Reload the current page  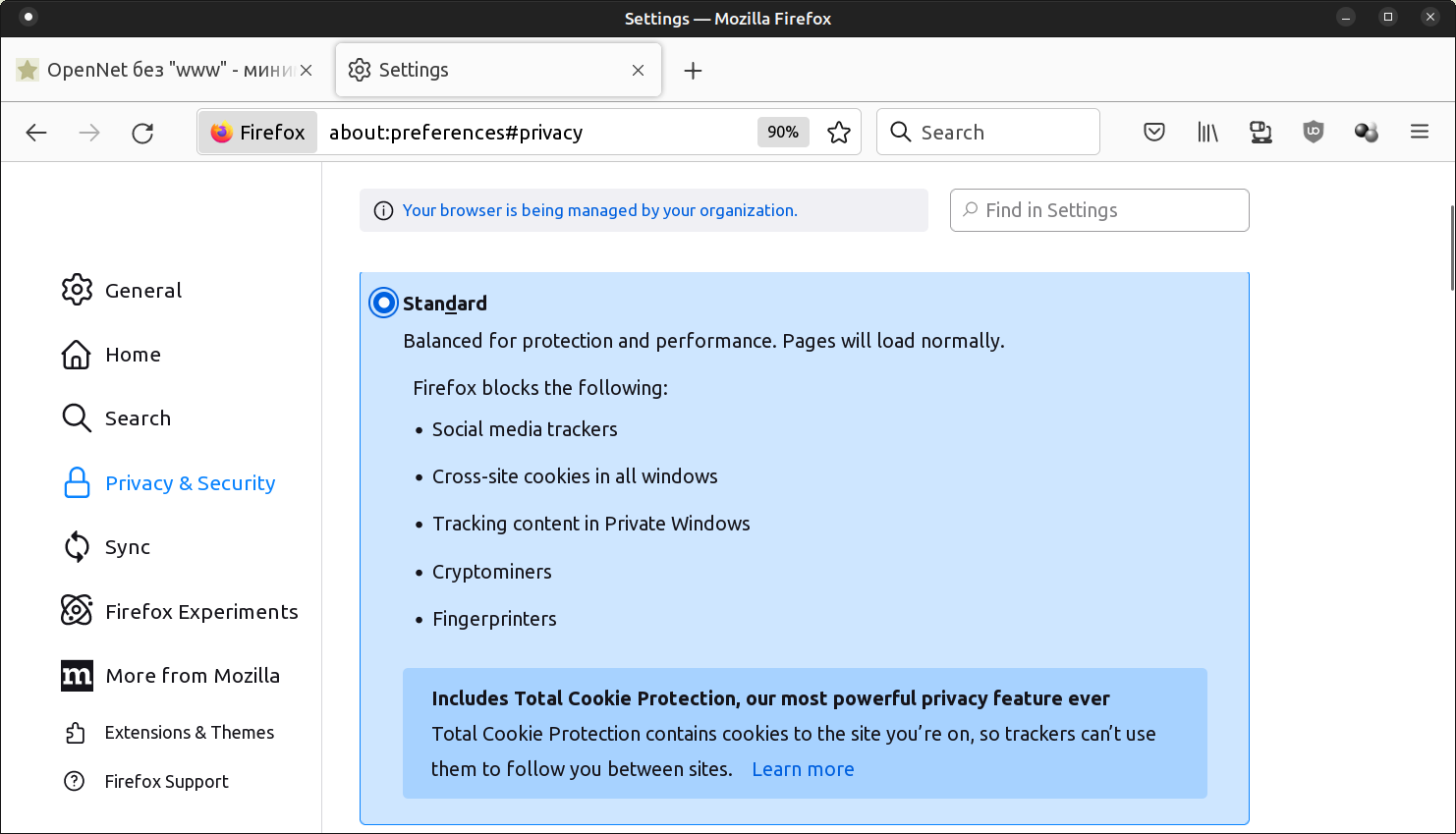pos(142,133)
